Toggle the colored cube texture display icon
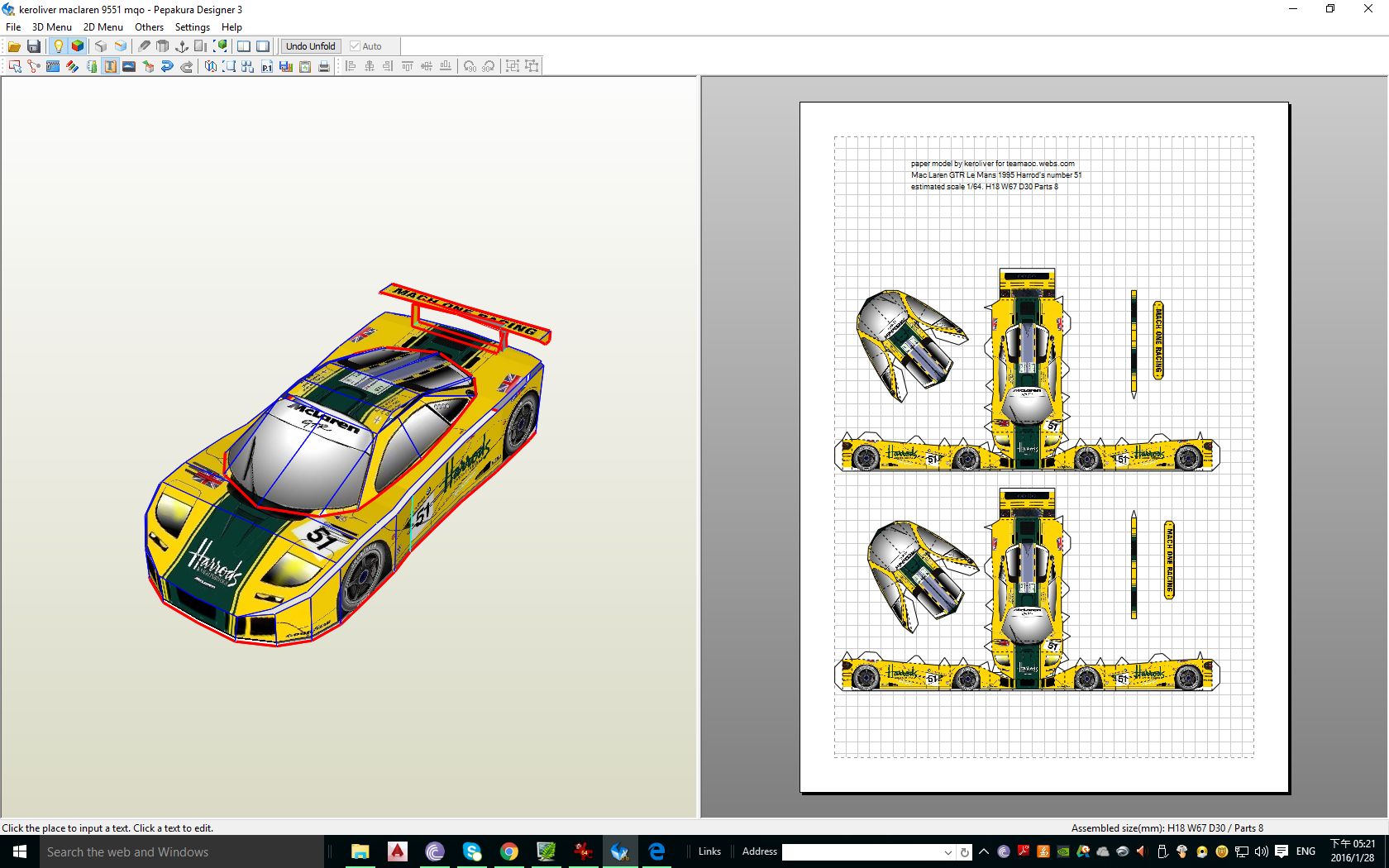 (78, 46)
